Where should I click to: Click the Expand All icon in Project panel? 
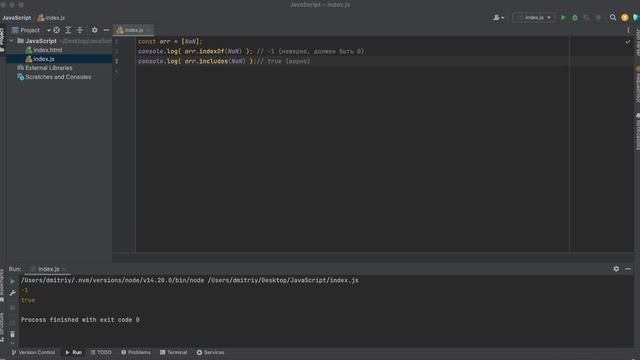click(68, 30)
